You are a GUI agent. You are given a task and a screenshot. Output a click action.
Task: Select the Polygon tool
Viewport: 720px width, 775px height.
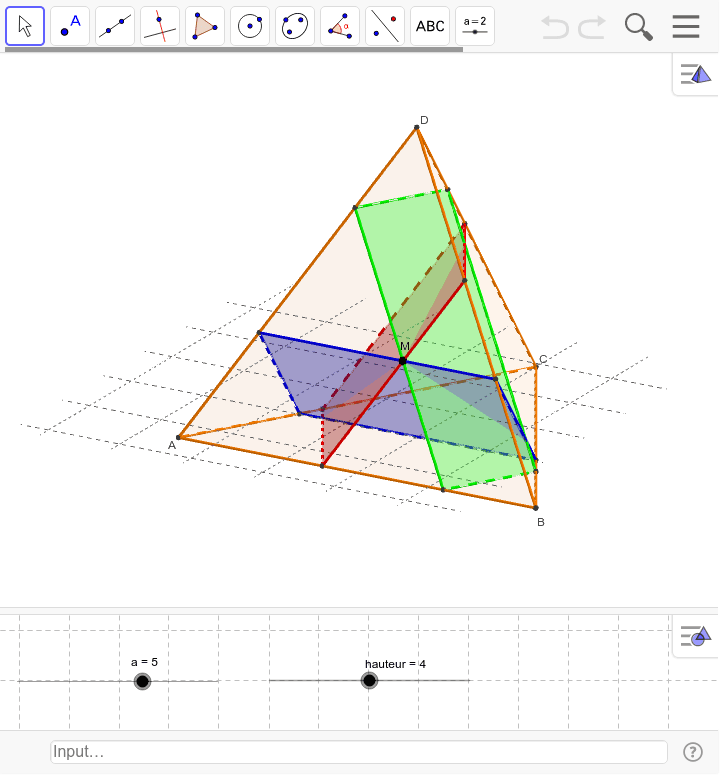click(x=205, y=26)
